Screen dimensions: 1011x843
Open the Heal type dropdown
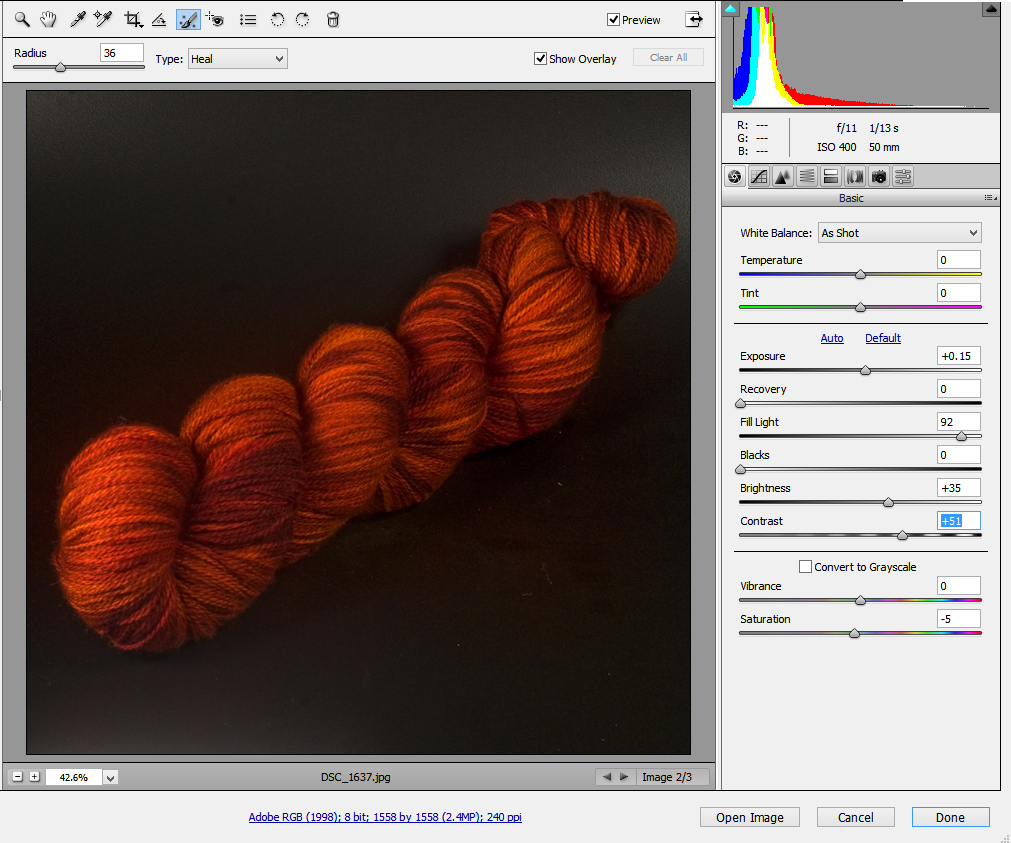237,59
